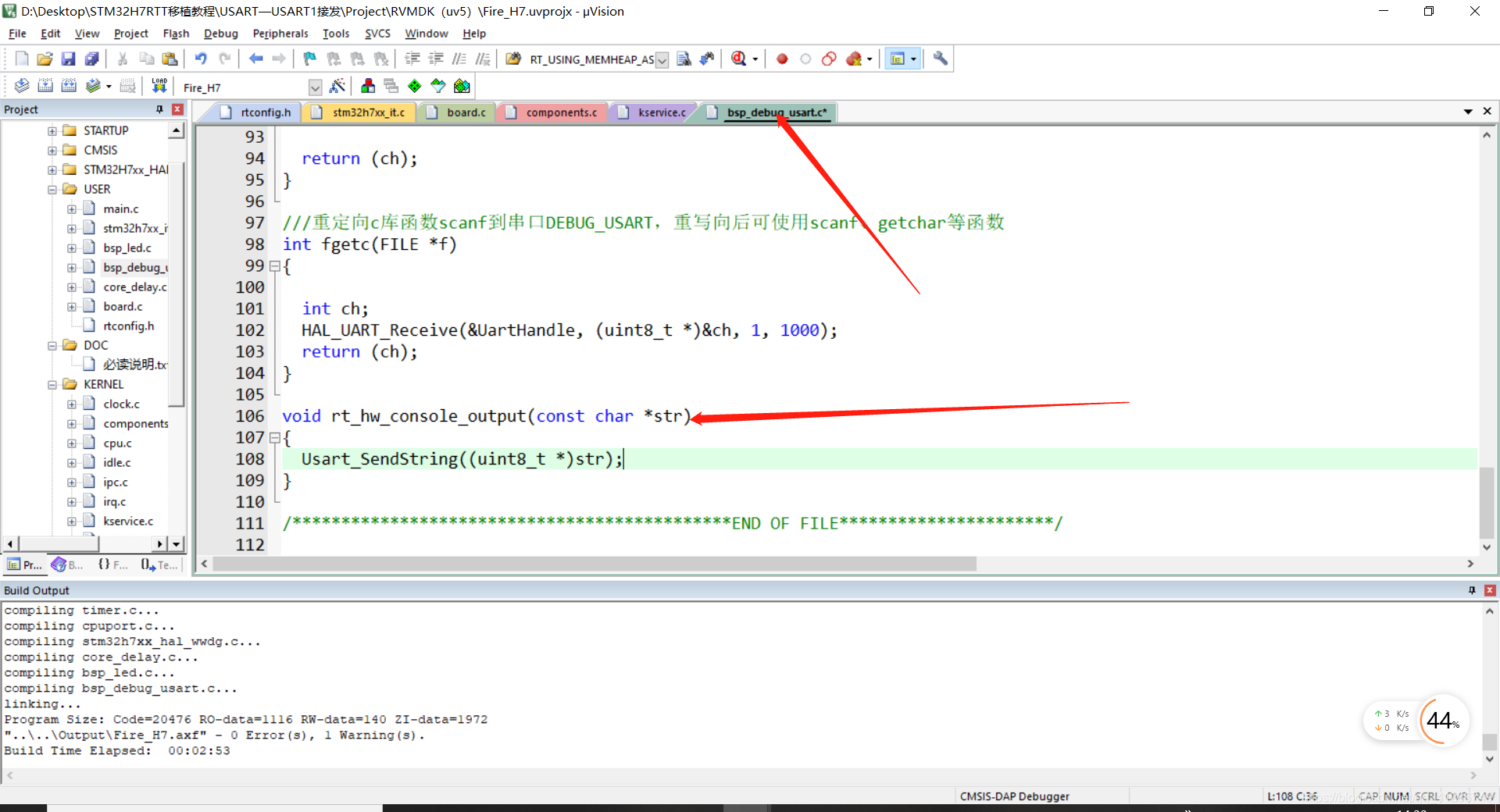The image size is (1500, 812).
Task: Close the Build Output panel
Action: click(x=1490, y=590)
